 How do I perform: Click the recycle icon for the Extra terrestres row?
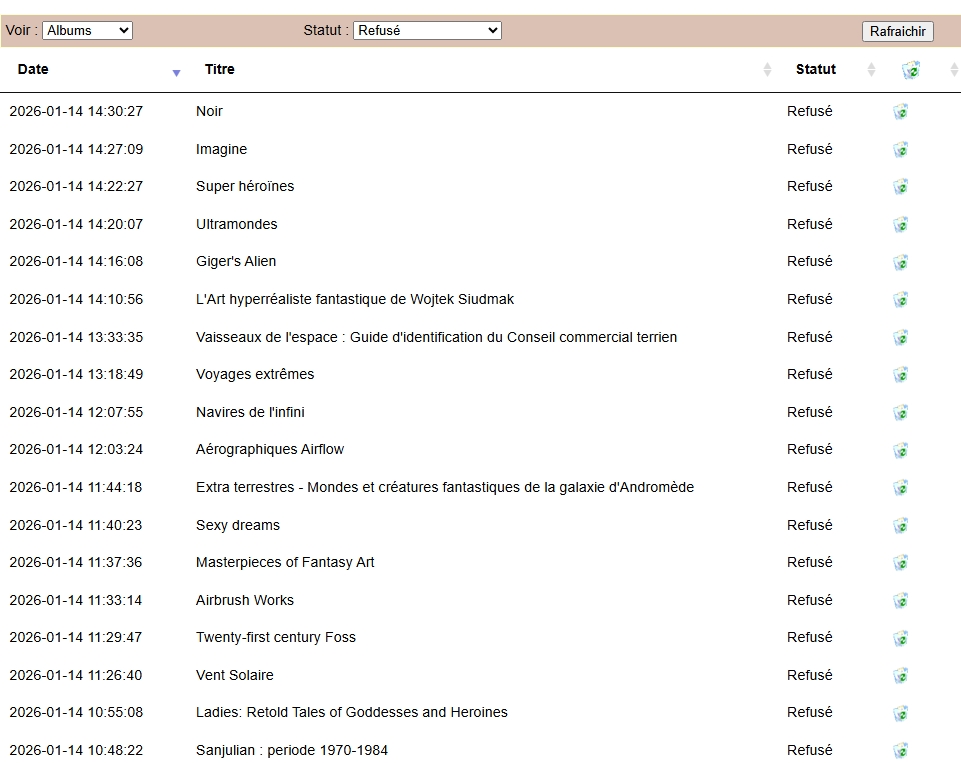900,488
